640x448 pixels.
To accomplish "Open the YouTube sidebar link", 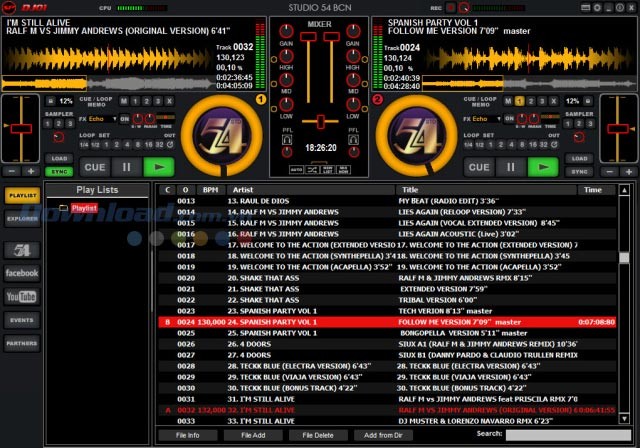I will (x=22, y=296).
